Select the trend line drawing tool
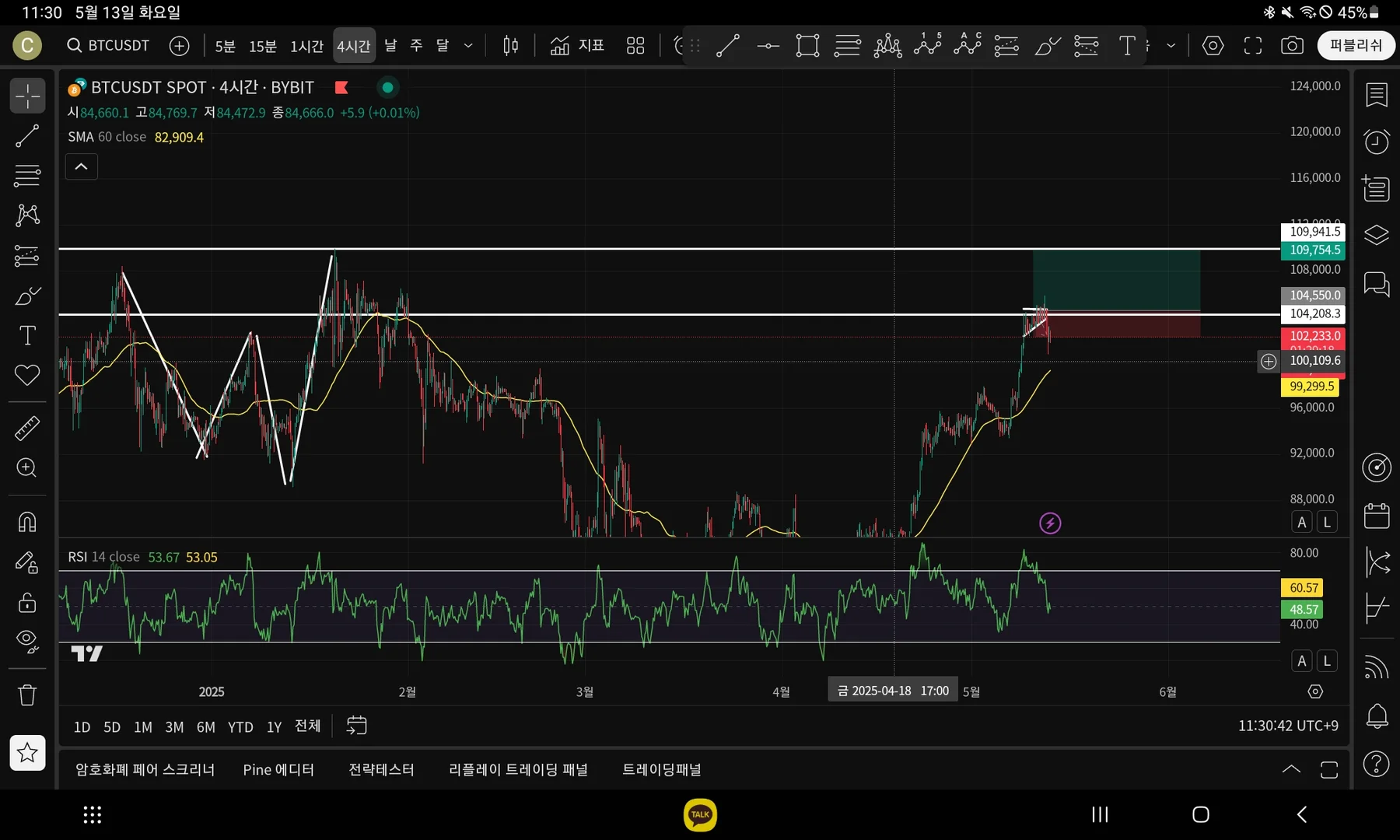This screenshot has height=840, width=1400. coord(27,136)
